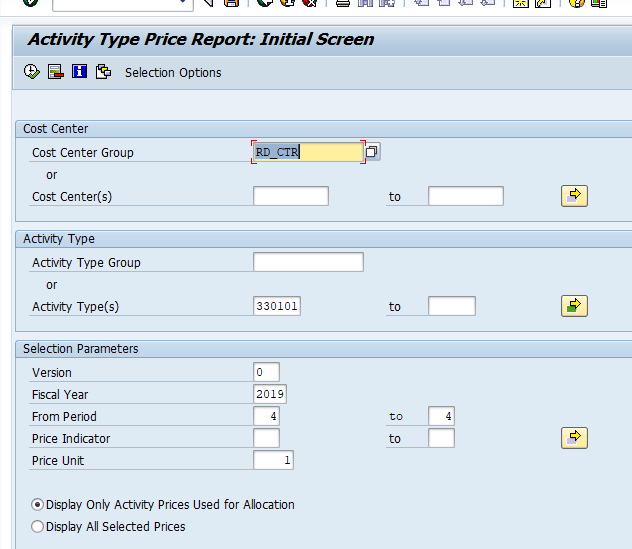This screenshot has height=549, width=632.
Task: Open multiple selection for Activity Type(s)
Action: [574, 306]
